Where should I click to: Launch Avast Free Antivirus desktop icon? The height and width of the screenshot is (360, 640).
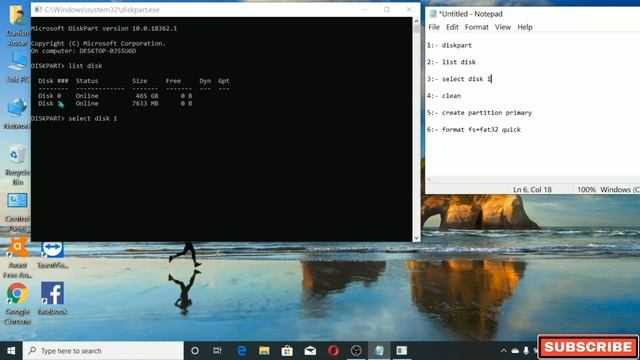(17, 258)
